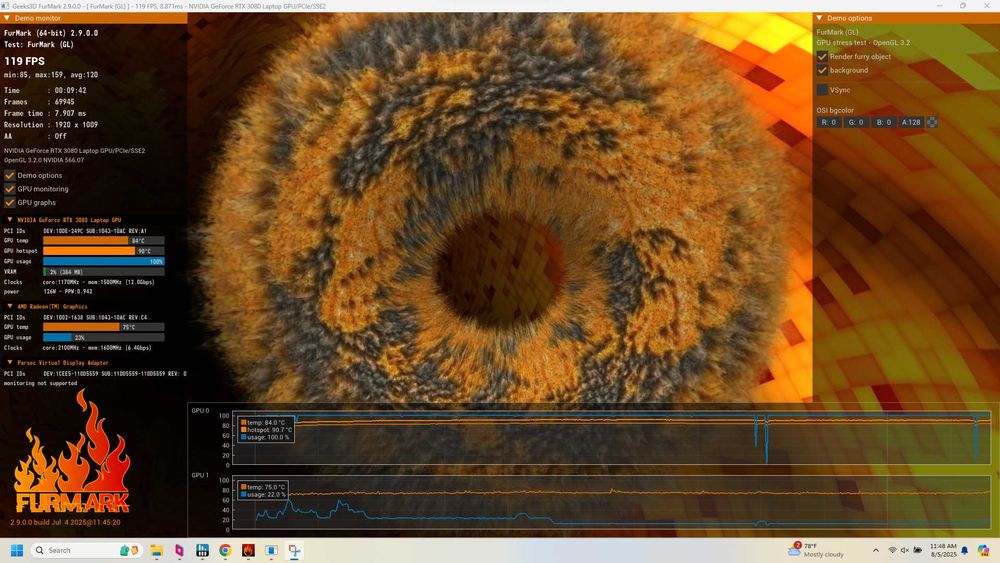Toggle the GPU monitoring checkbox
This screenshot has height=563, width=1000.
coord(10,189)
